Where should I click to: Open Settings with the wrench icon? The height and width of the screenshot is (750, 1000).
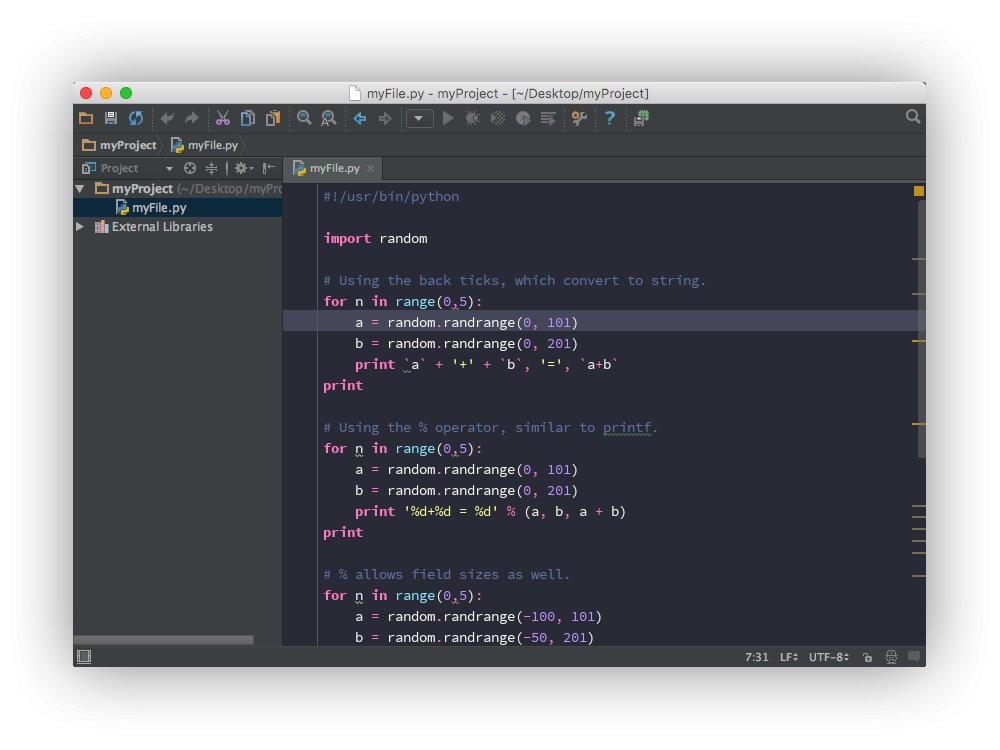pyautogui.click(x=579, y=119)
